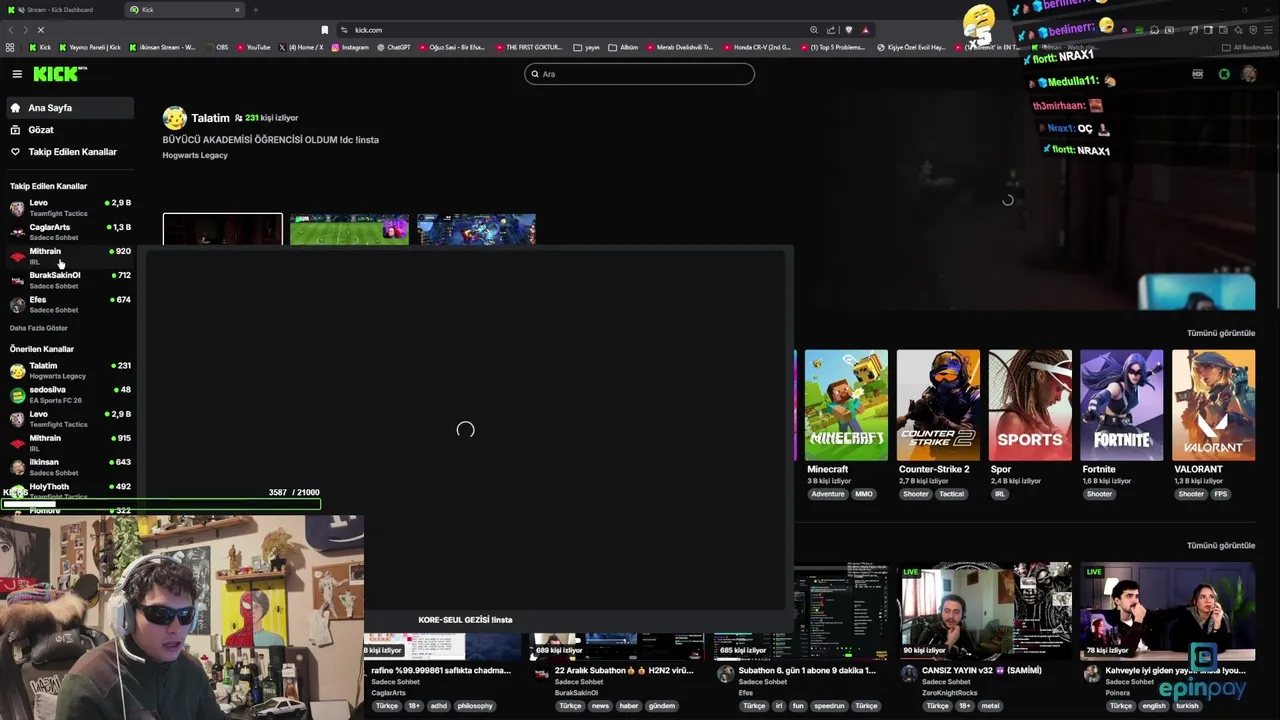Click the browser back arrow
Image resolution: width=1280 pixels, height=720 pixels.
[x=11, y=30]
